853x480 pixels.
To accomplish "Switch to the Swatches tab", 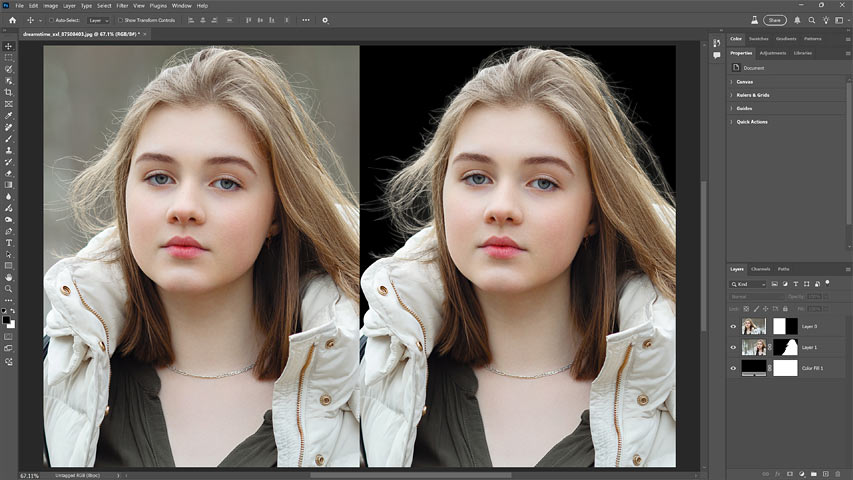I will (x=758, y=39).
